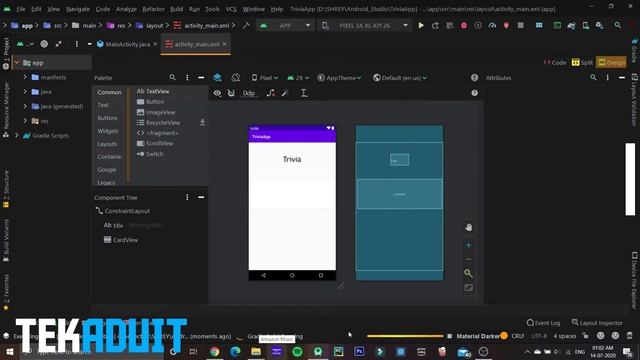The image size is (640, 360).
Task: Select Switch in the palette
Action: point(150,154)
